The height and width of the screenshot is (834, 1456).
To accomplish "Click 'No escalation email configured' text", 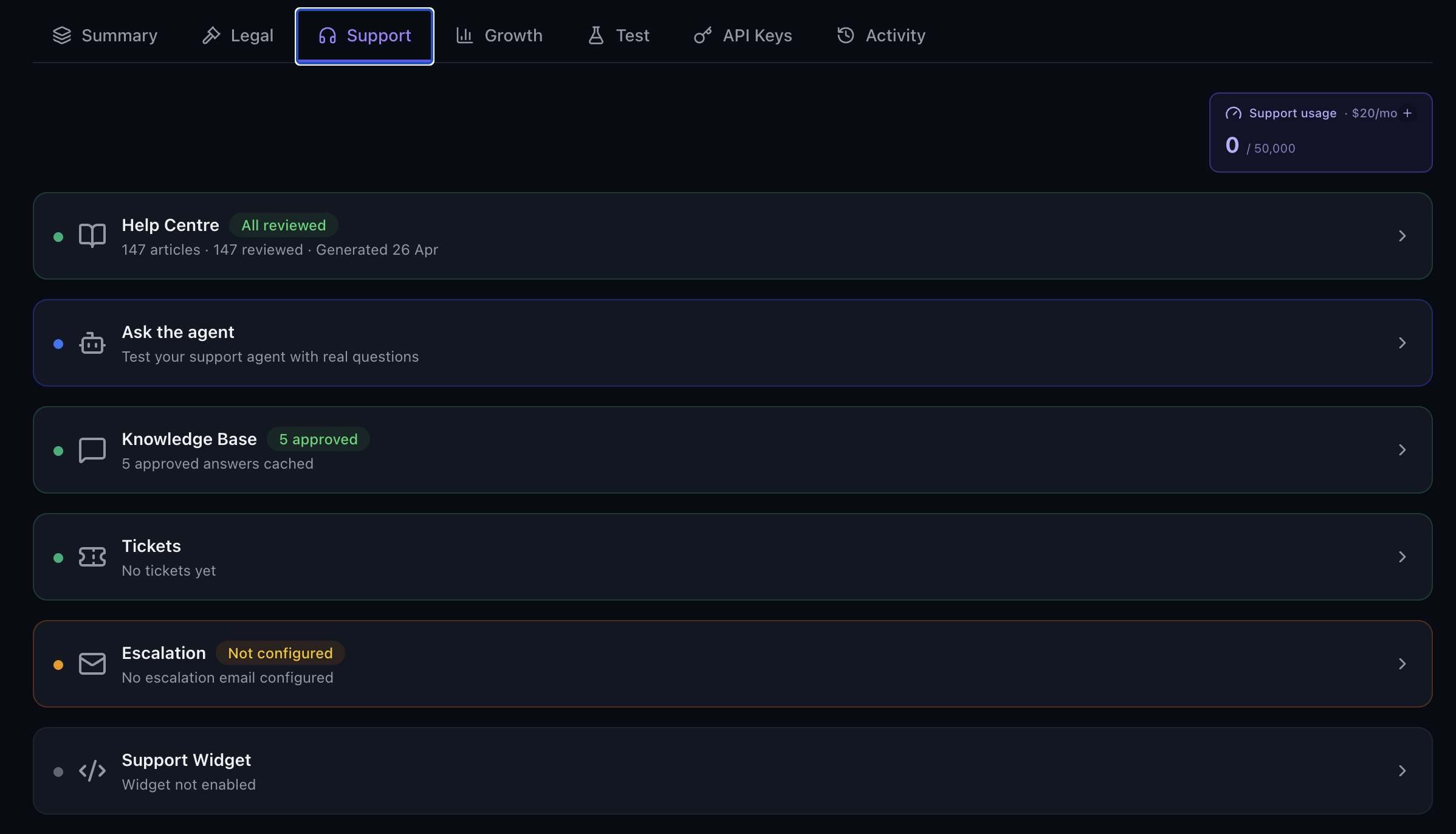I will coord(227,678).
